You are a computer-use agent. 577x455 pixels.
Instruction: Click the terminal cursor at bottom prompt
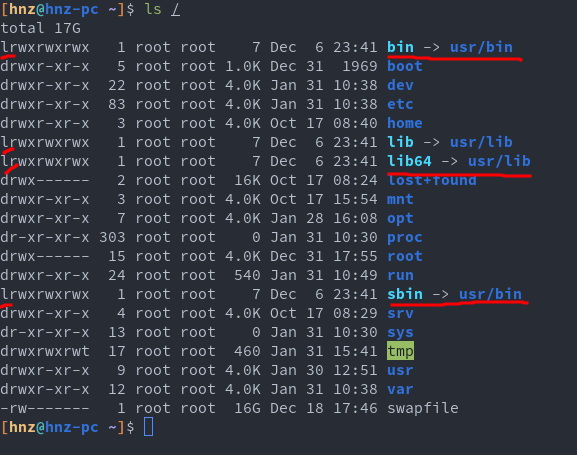pos(149,427)
